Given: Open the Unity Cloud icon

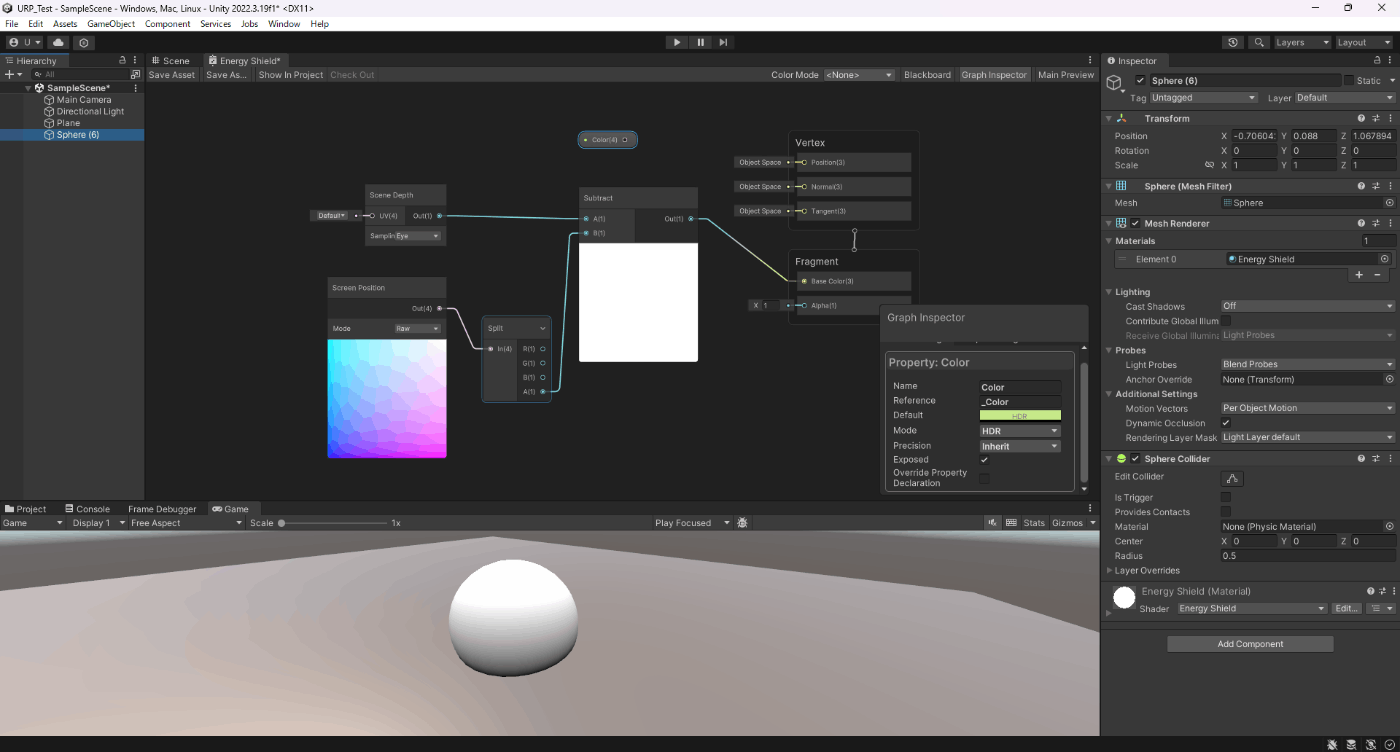Looking at the screenshot, I should coord(58,42).
